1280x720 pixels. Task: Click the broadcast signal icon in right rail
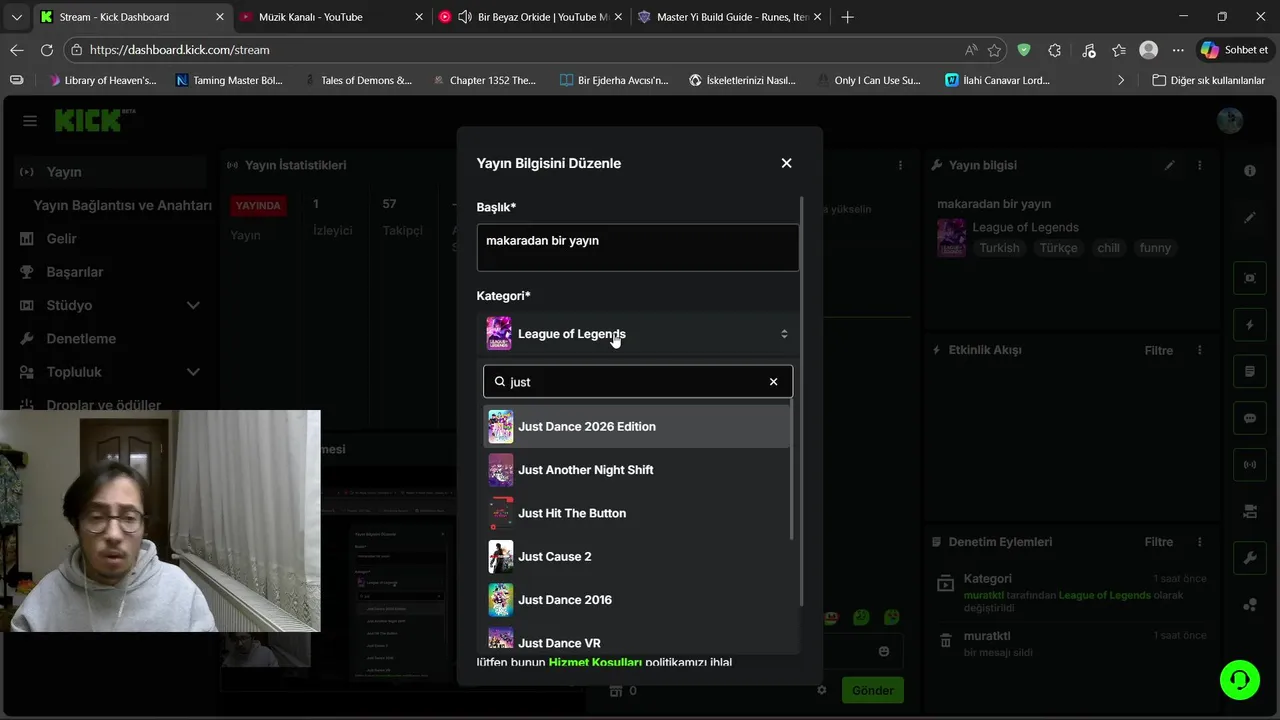(1249, 465)
